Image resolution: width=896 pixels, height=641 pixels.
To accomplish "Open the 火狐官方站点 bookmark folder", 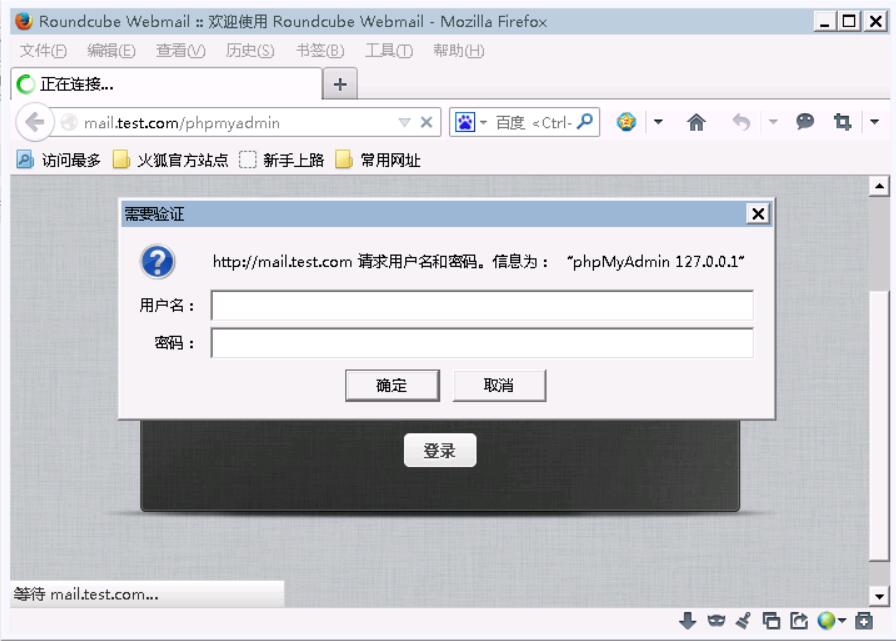I will pos(170,160).
